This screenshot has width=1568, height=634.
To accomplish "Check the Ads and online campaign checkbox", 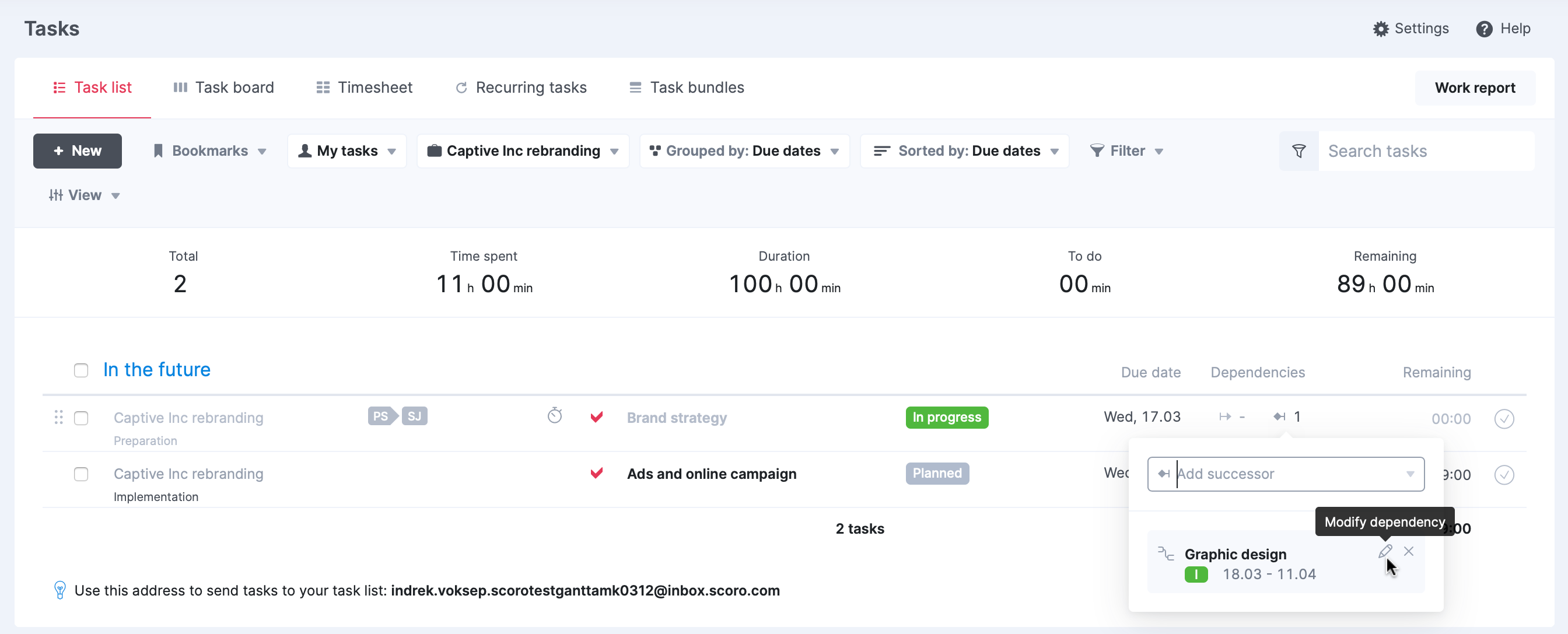I will pyautogui.click(x=81, y=474).
